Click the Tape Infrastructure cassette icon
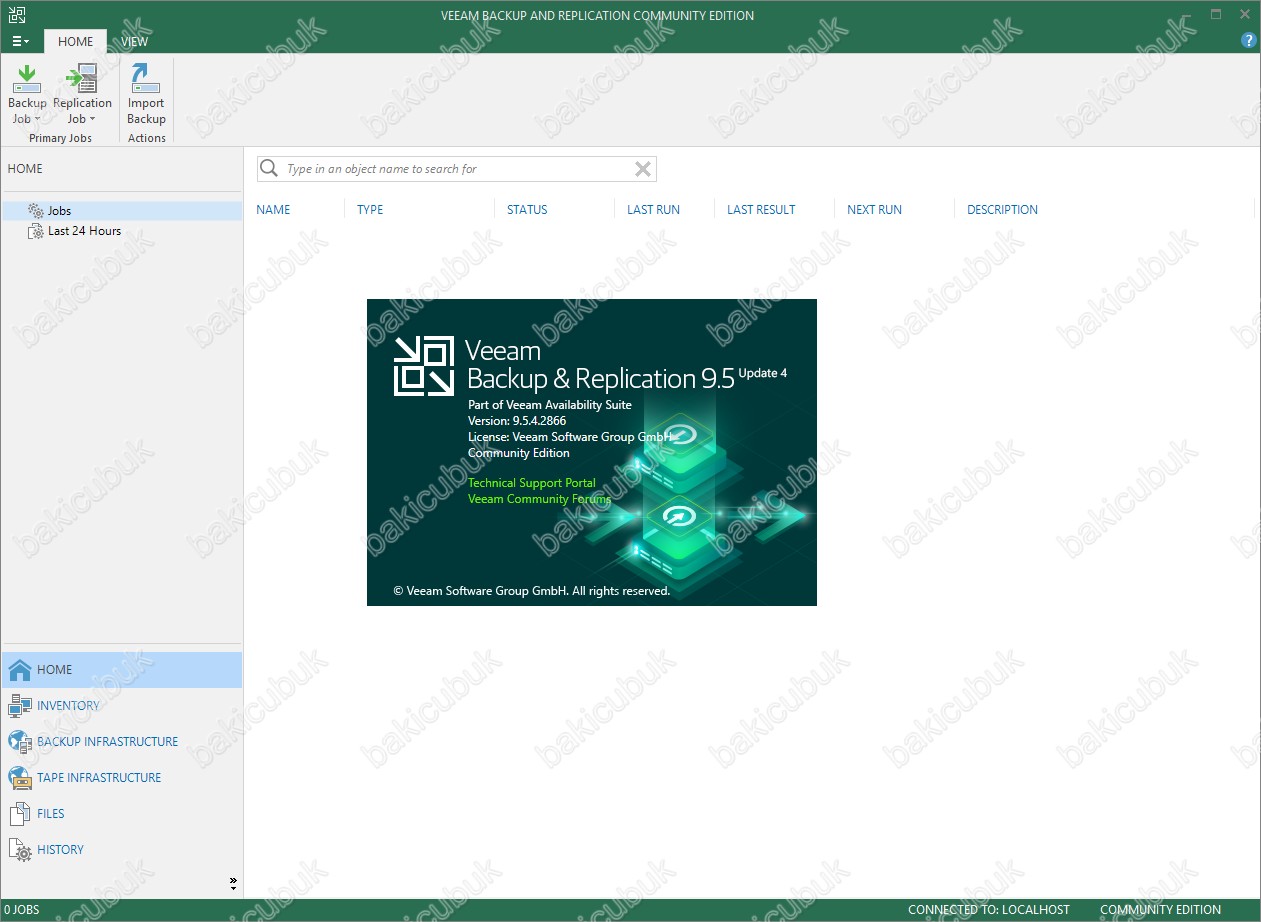Image resolution: width=1261 pixels, height=922 pixels. point(20,778)
